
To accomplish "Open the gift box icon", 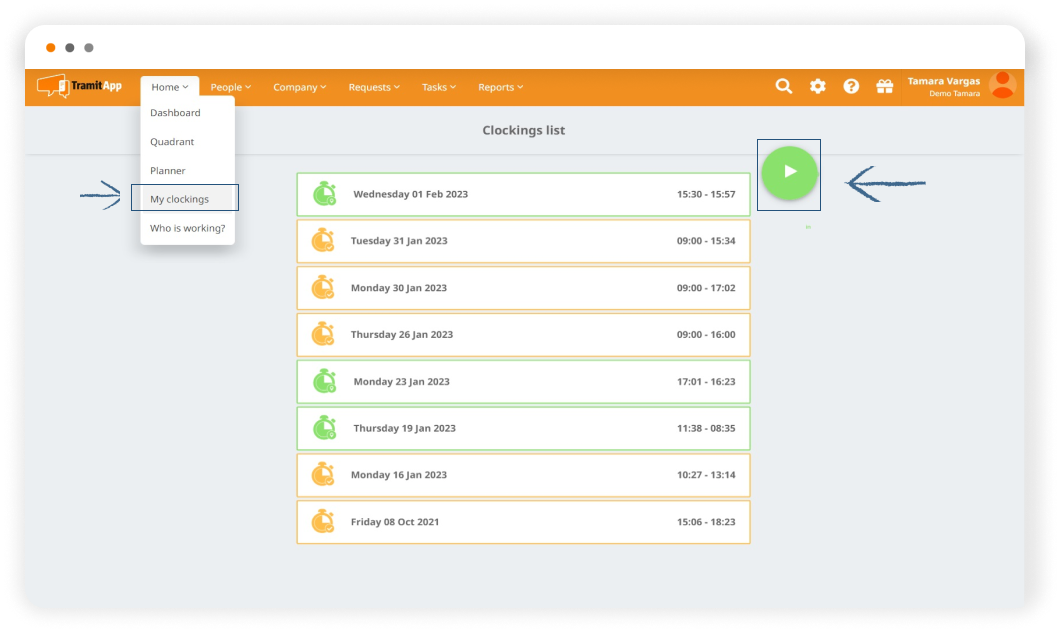I will [884, 87].
